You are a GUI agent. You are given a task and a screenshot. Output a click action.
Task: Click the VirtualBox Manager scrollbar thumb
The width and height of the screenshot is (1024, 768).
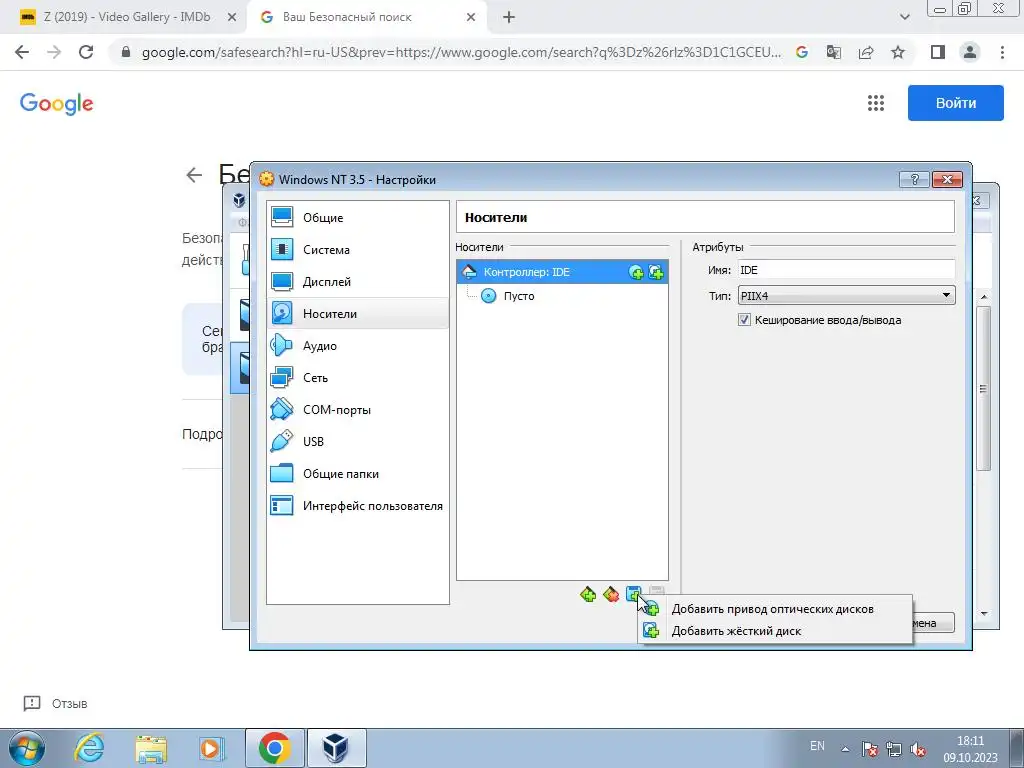[984, 389]
